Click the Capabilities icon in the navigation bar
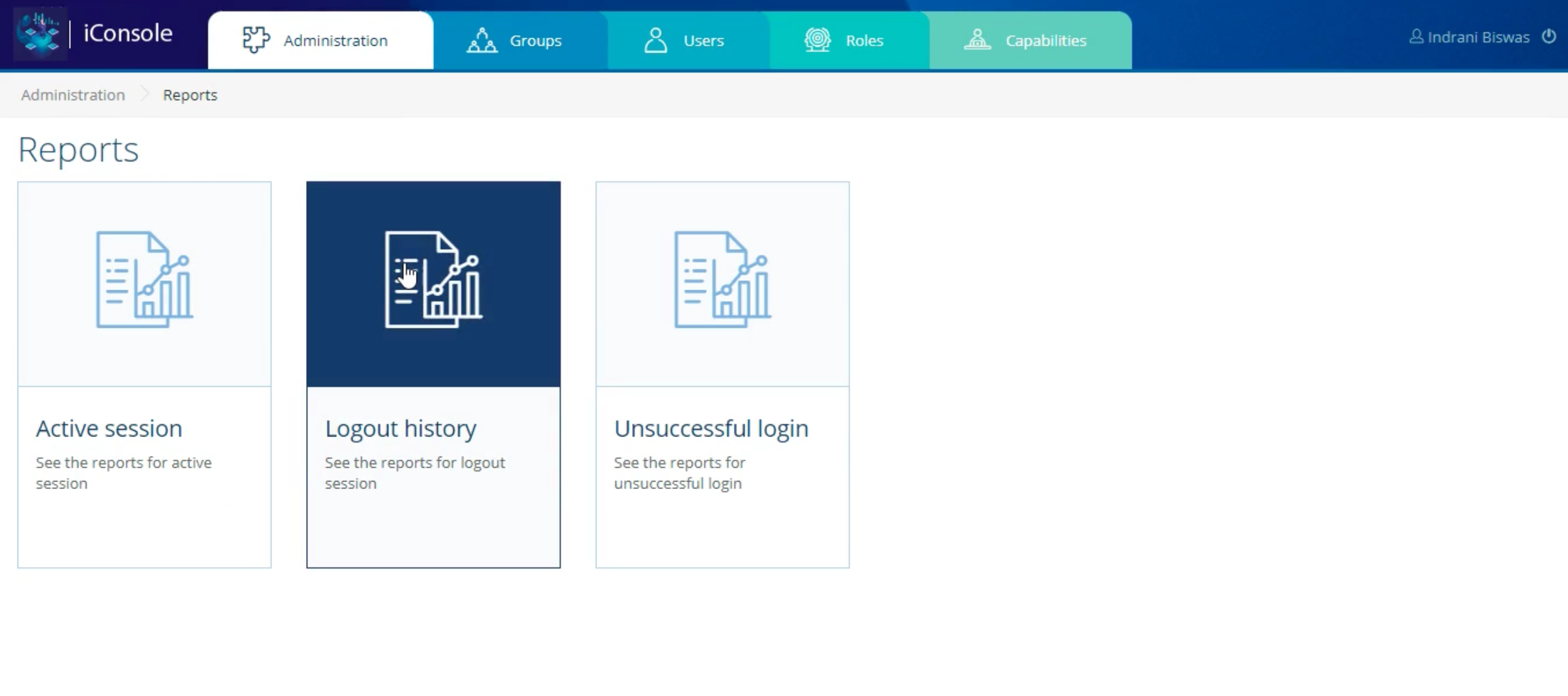 (978, 40)
